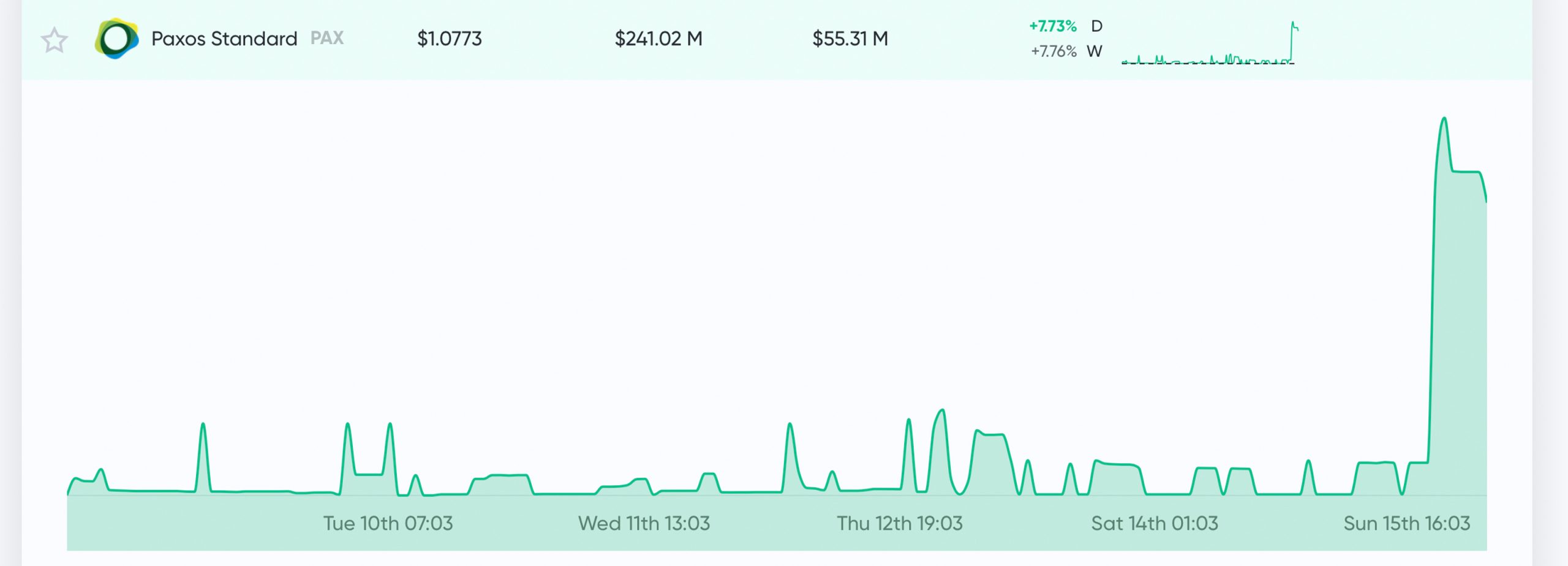Image resolution: width=1568 pixels, height=566 pixels.
Task: Click the Tue 10th 07:03 axis label
Action: [x=388, y=524]
